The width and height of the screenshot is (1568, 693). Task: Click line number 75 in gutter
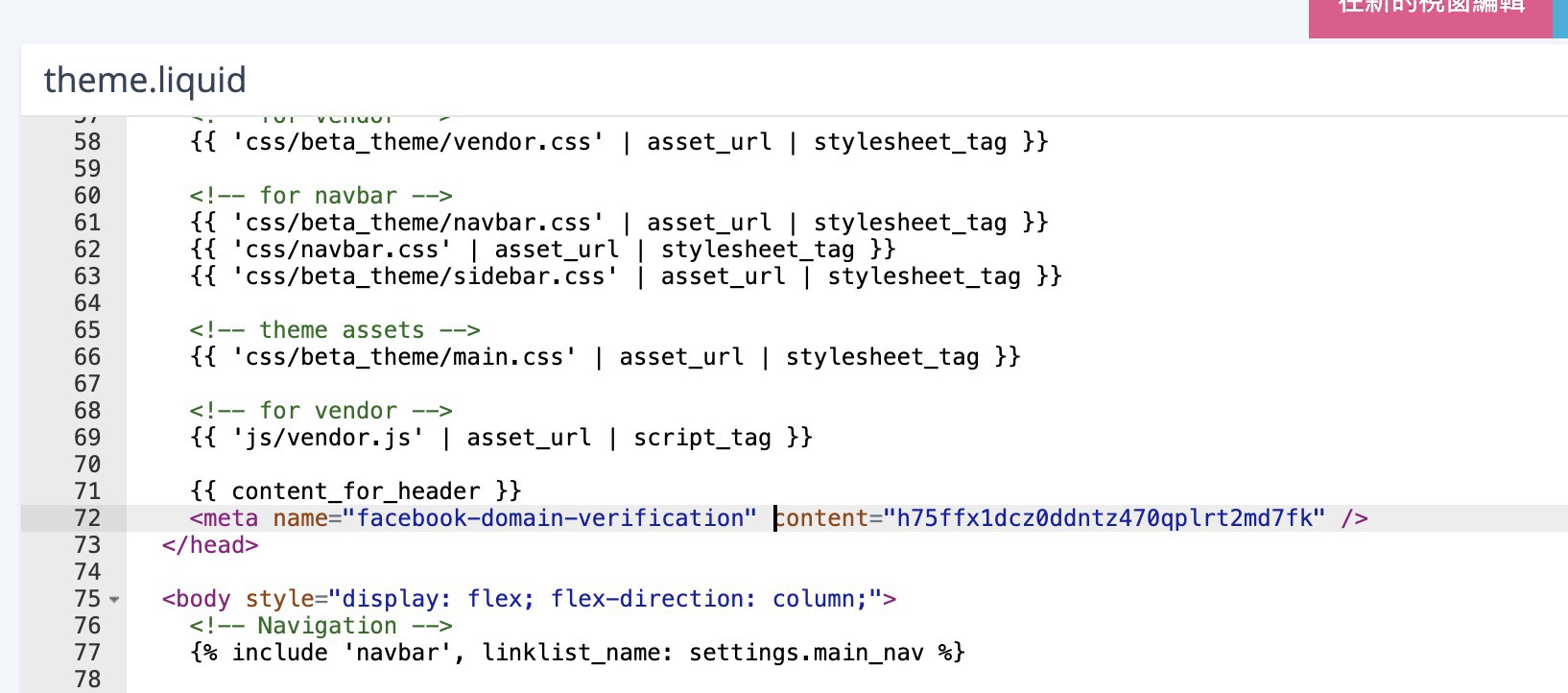(x=87, y=599)
